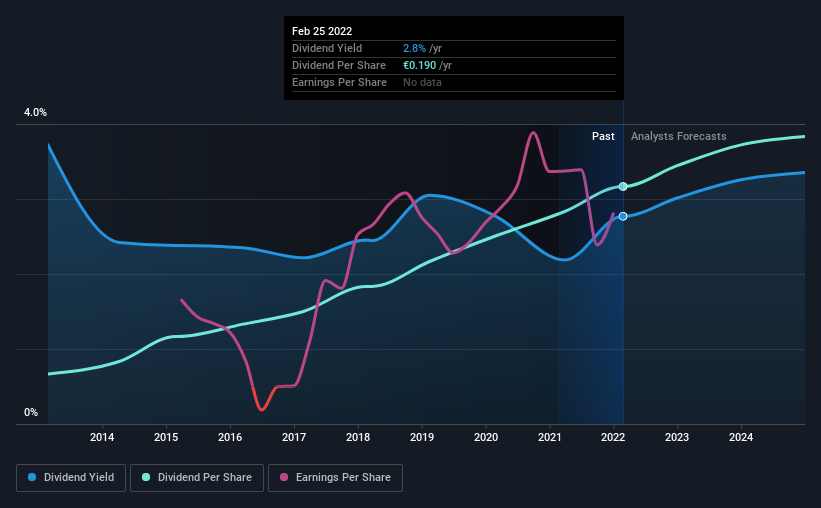Click the 2018 x-axis label

pos(358,437)
